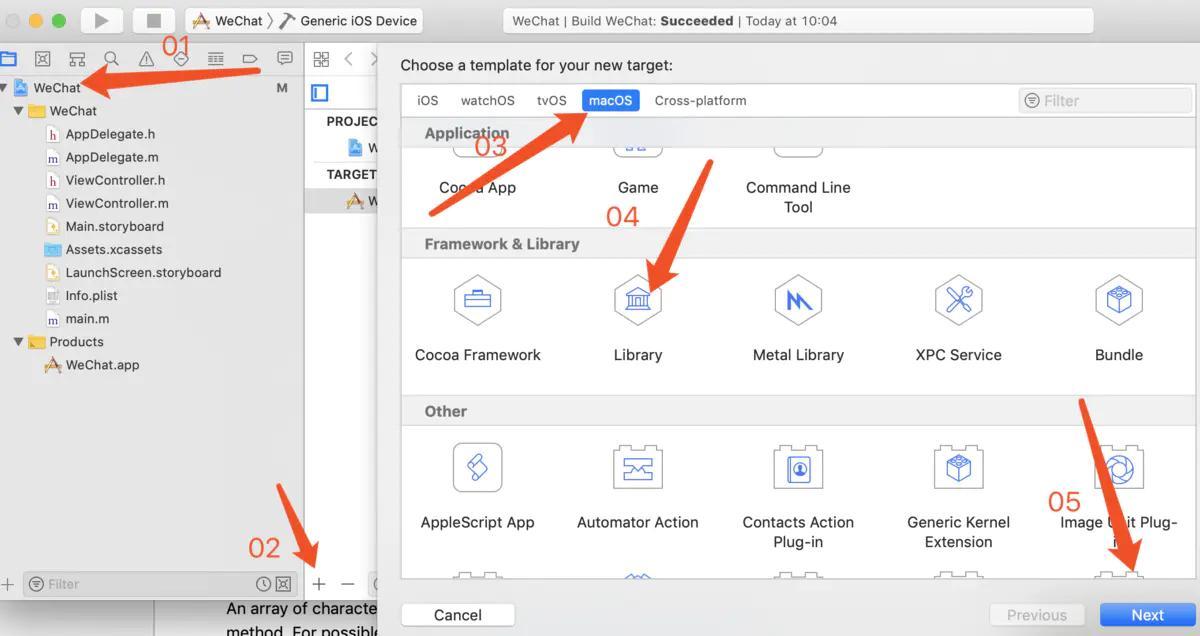Choose the Contacts Action Plug-in template icon
This screenshot has height=636, width=1200.
point(798,467)
